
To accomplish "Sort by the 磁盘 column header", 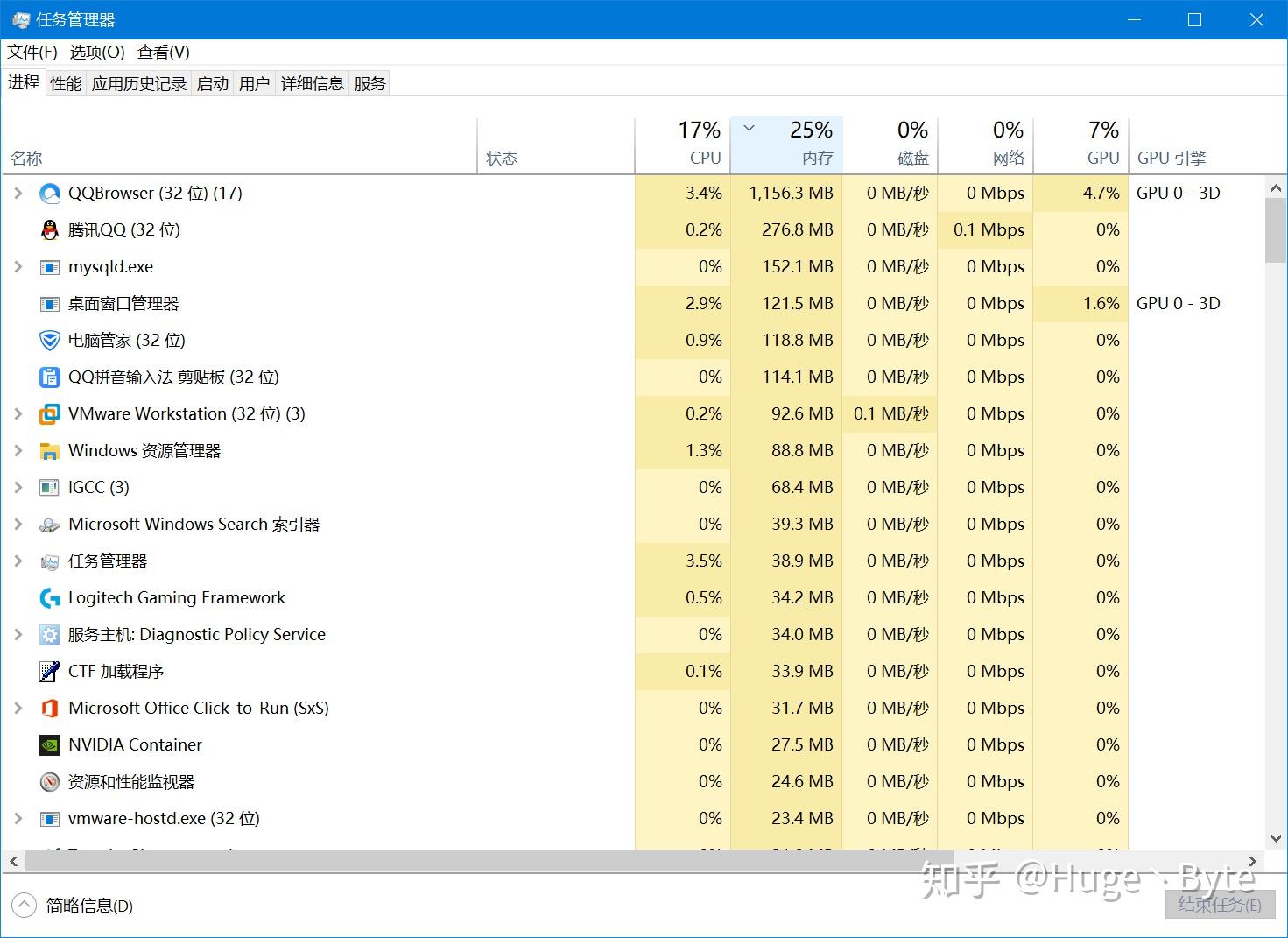I will (x=890, y=145).
